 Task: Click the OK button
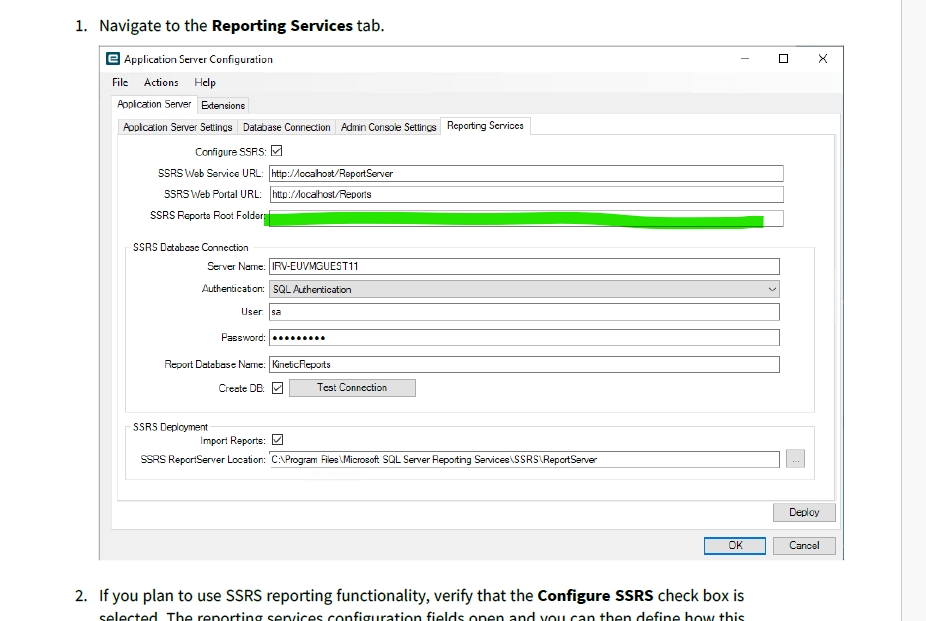pos(735,545)
